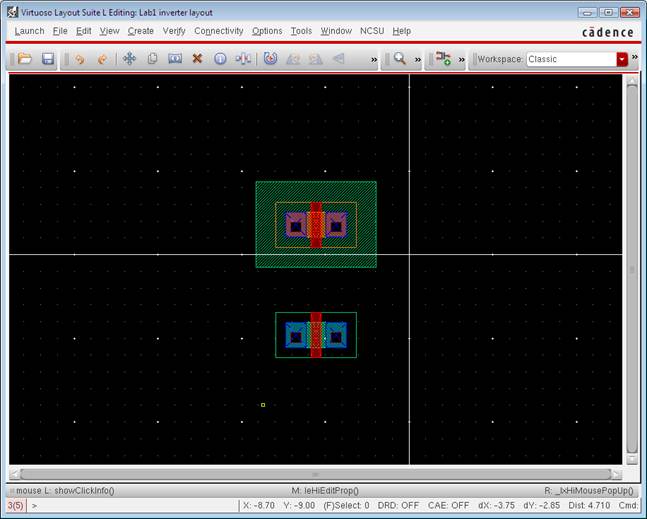Open the NCSU menu
The image size is (647, 519).
tap(372, 31)
